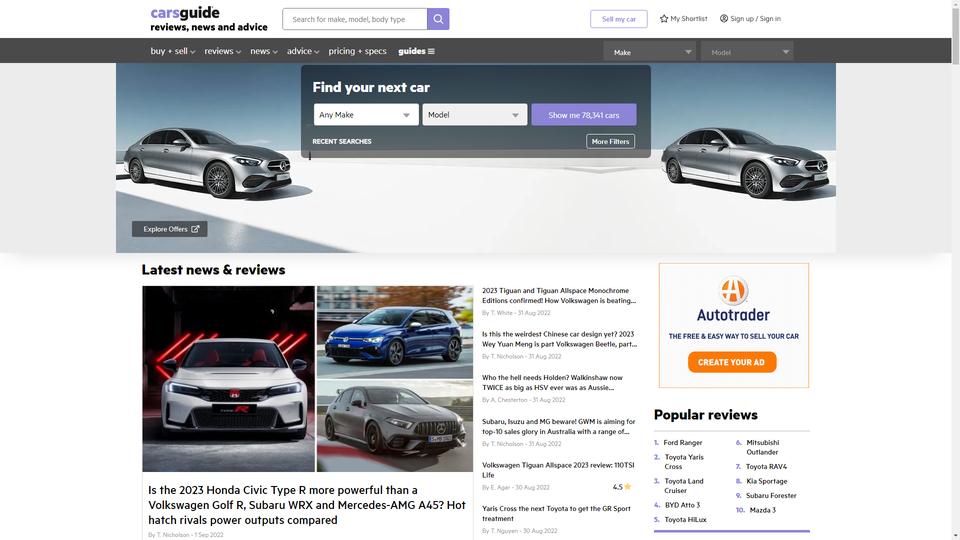The image size is (960, 540).
Task: Click the More Filters button
Action: pos(610,141)
